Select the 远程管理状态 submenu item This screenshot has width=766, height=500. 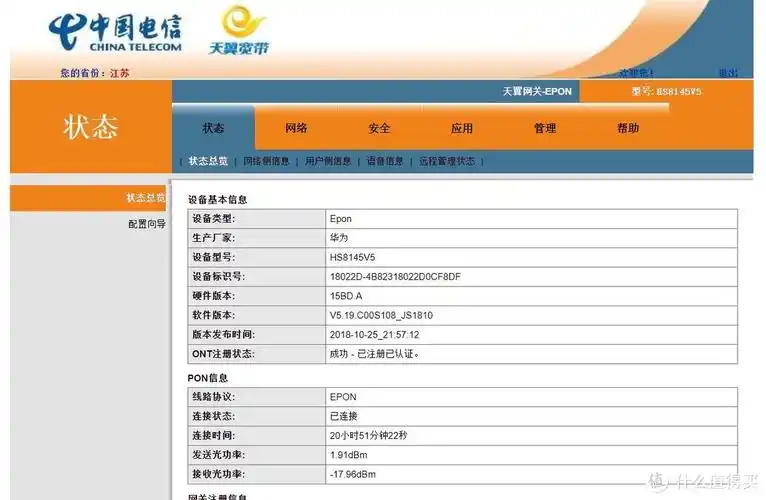click(447, 161)
